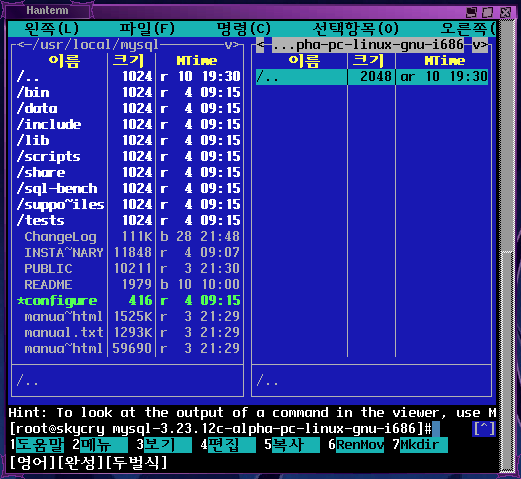Image resolution: width=521 pixels, height=479 pixels.
Task: Open the 왼쪽(L) left panel menu
Action: pos(52,29)
